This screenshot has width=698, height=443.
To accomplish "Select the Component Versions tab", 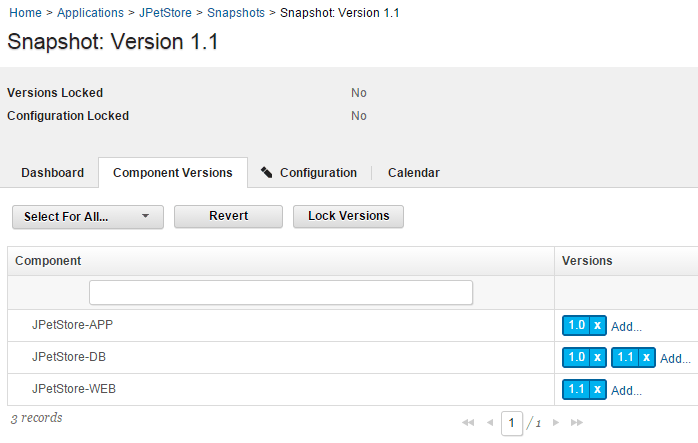I will click(173, 173).
